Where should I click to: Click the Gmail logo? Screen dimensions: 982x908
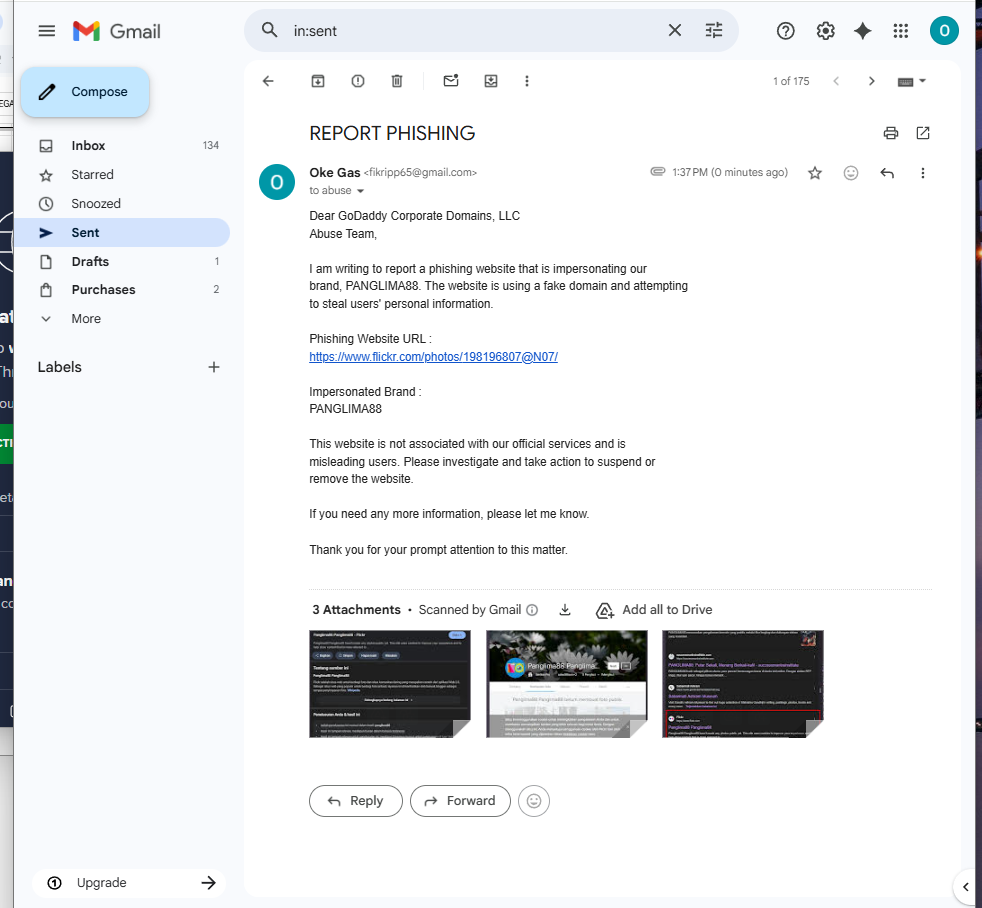click(x=116, y=31)
